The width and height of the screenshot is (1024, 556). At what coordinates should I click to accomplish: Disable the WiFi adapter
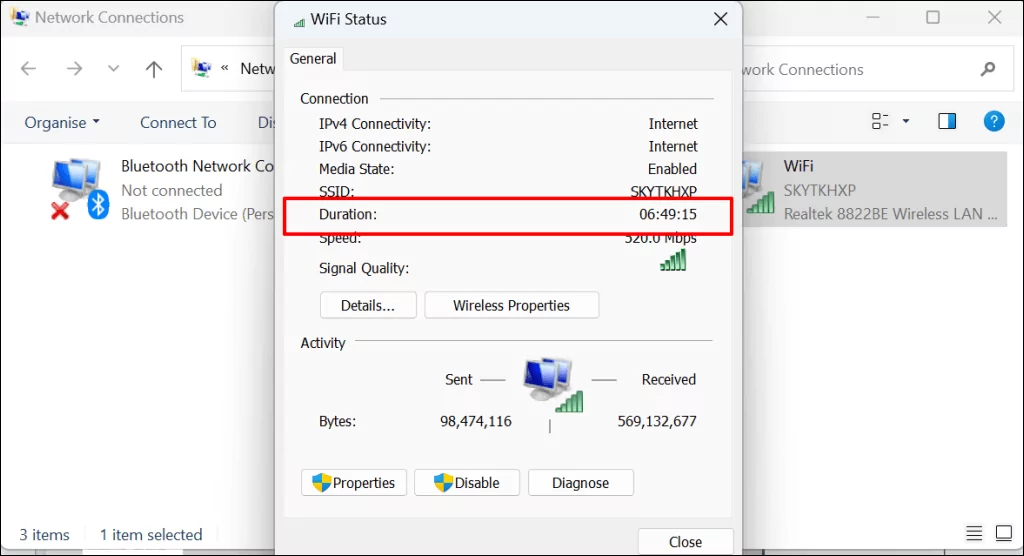pos(467,483)
